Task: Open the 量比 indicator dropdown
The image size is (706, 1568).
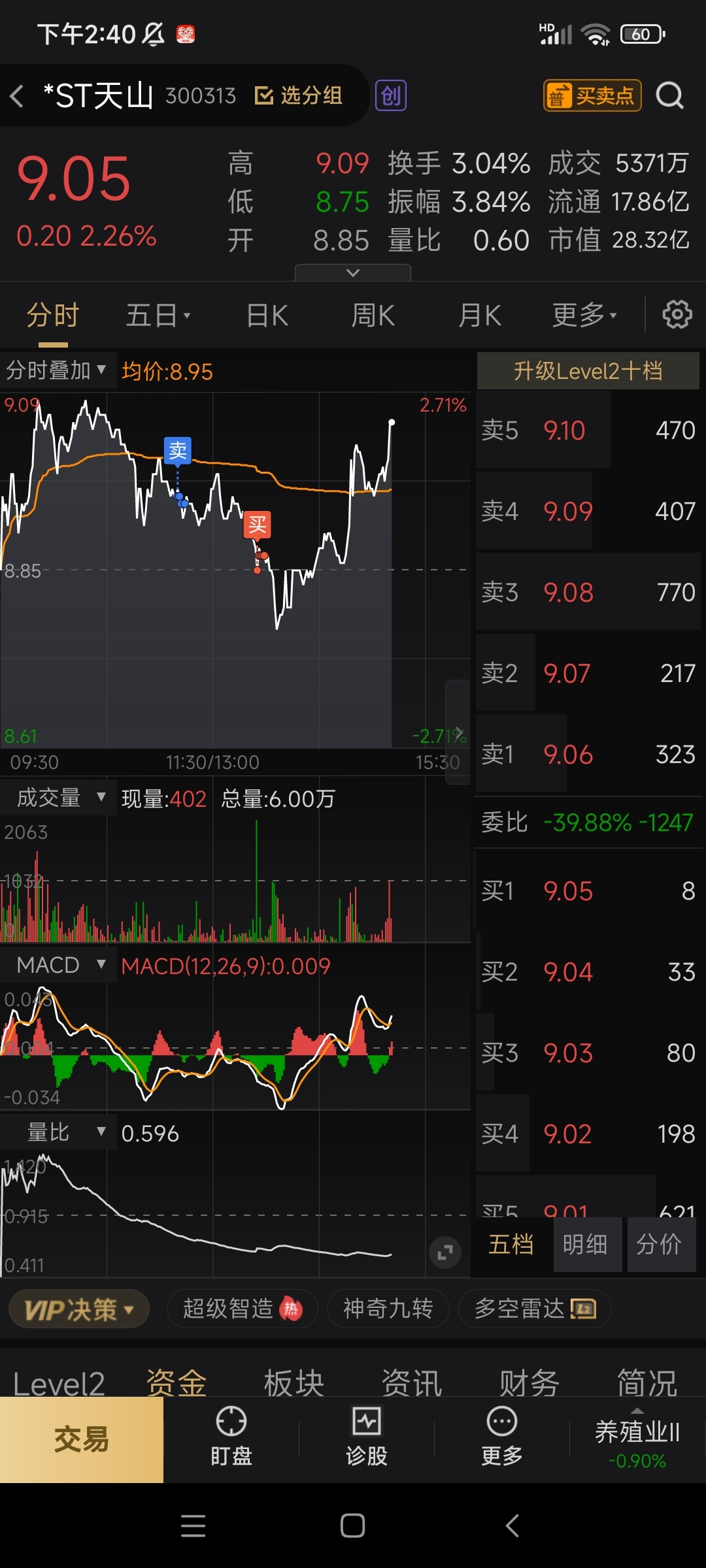Action: pos(59,1132)
